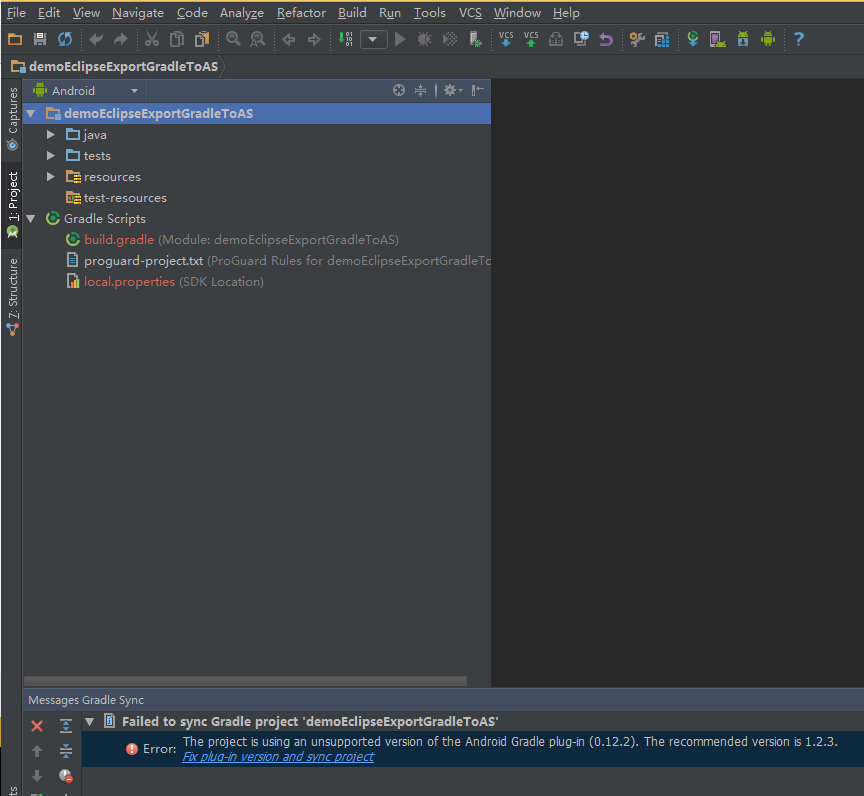
Task: Open the Window menu
Action: 517,13
